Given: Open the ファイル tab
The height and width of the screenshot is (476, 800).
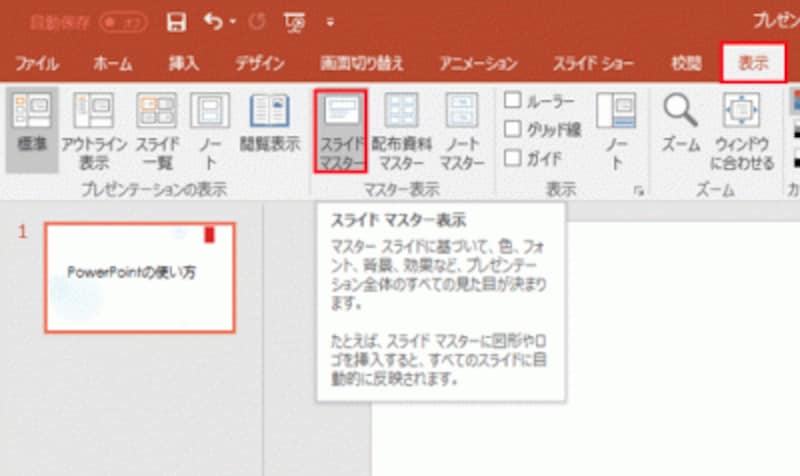Looking at the screenshot, I should (37, 64).
